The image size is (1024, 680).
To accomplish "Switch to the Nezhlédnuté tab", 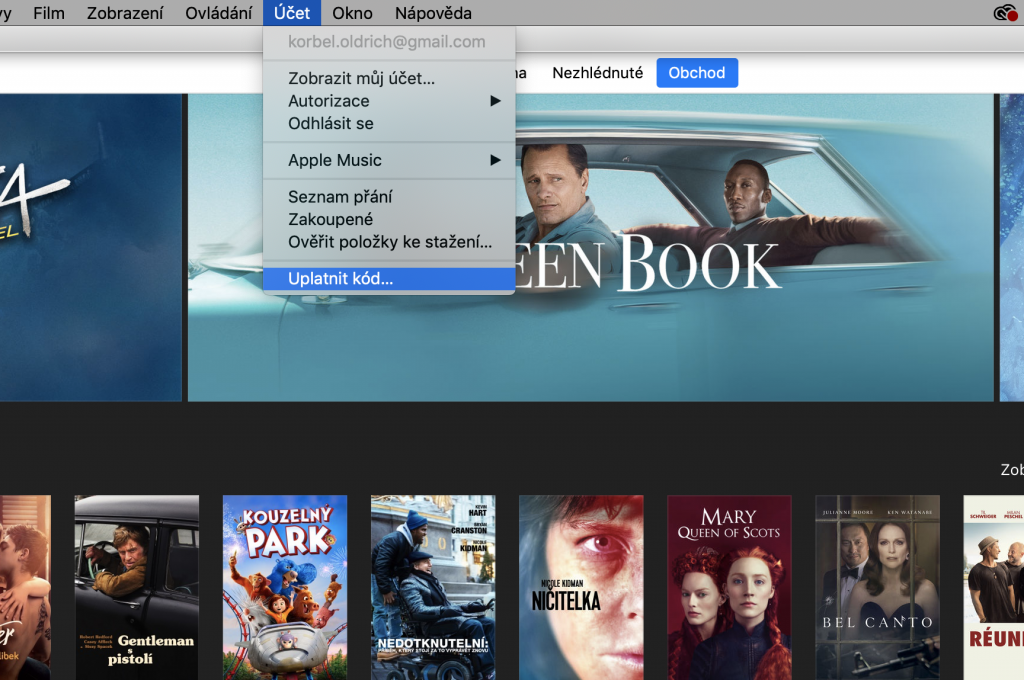I will click(598, 73).
